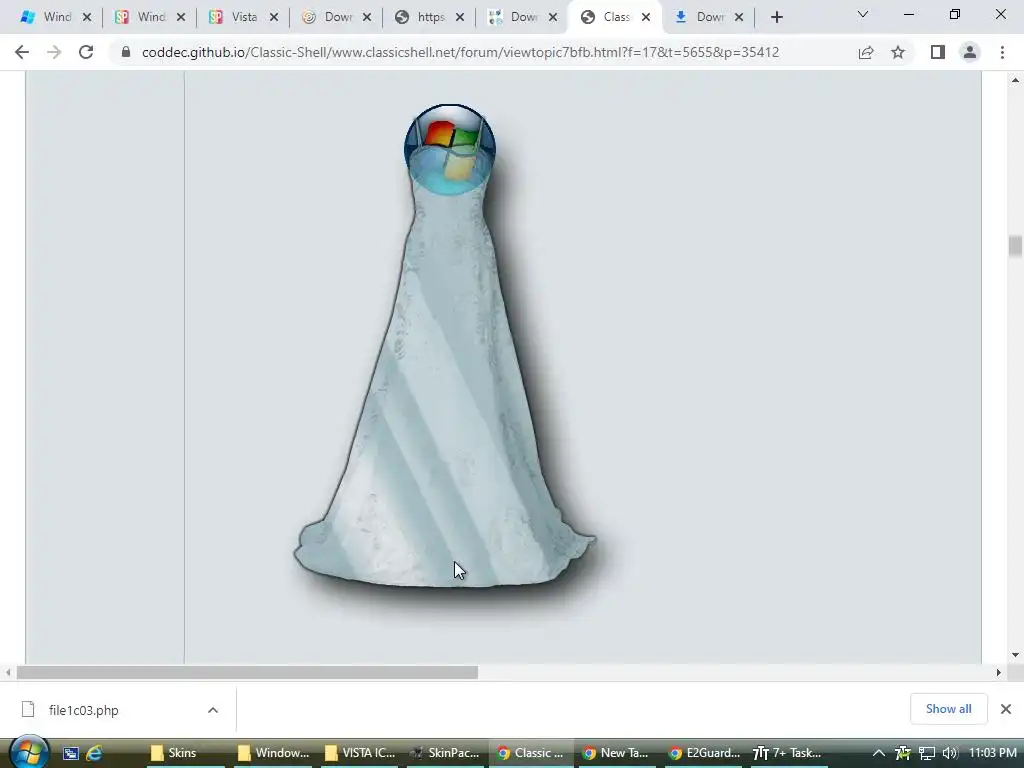
Task: Click the vertical scrollbar thumb
Action: click(x=1015, y=247)
